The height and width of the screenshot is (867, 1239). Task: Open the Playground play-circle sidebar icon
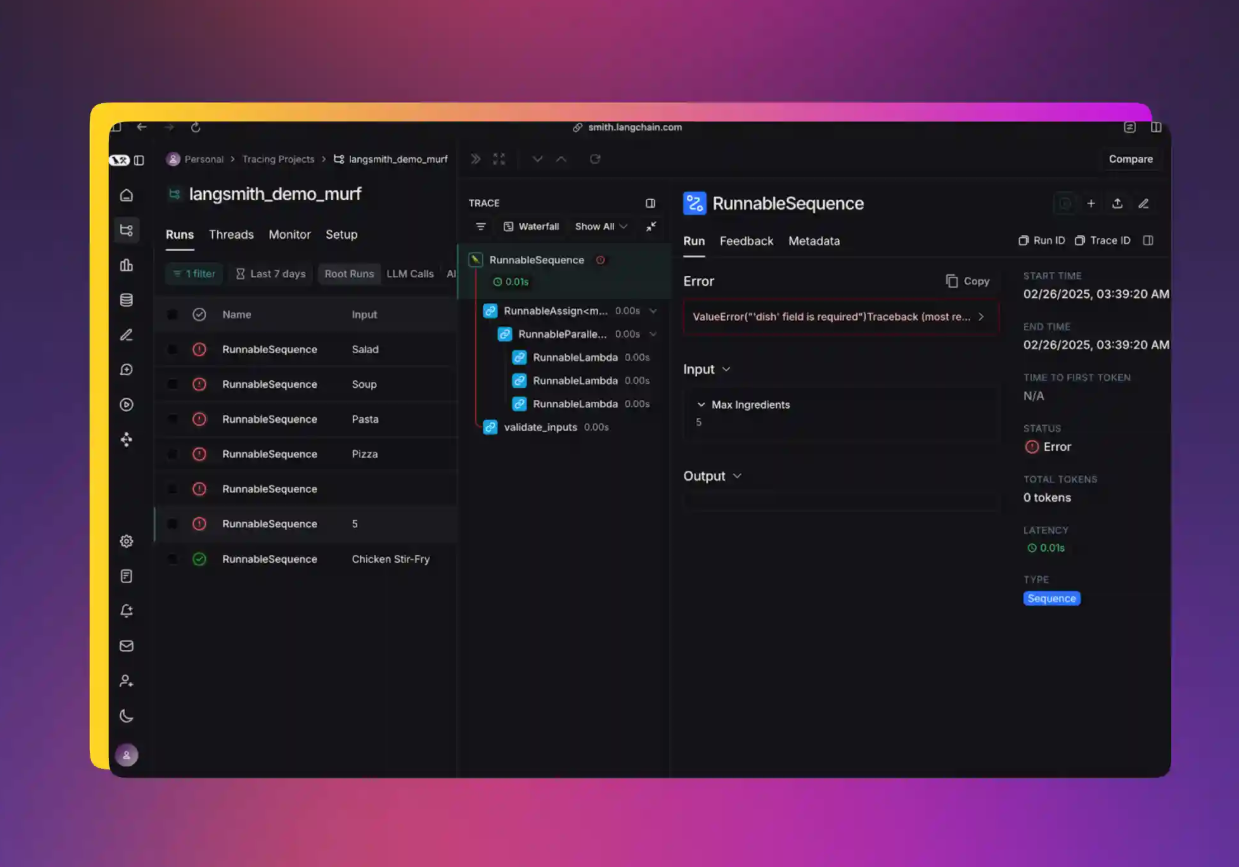point(126,405)
